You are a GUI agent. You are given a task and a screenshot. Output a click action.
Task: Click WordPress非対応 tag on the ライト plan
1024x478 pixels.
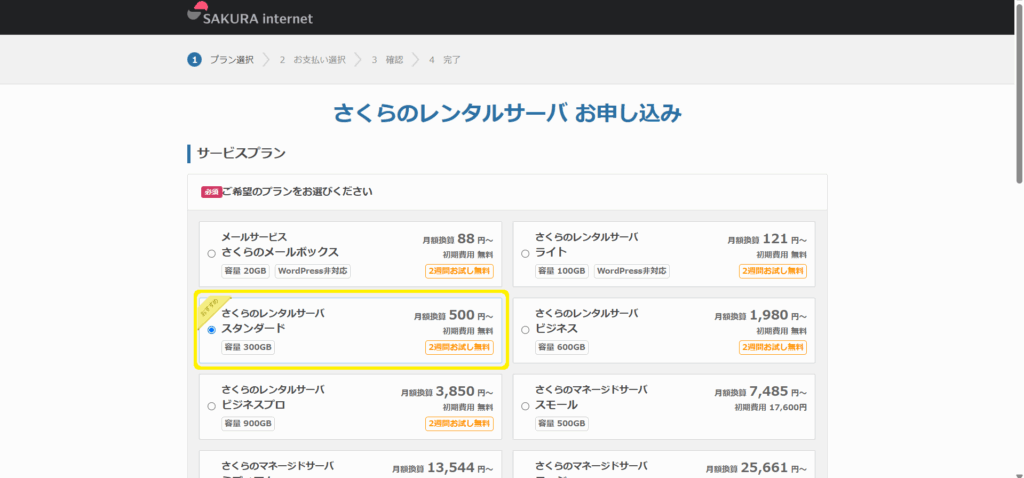point(631,271)
